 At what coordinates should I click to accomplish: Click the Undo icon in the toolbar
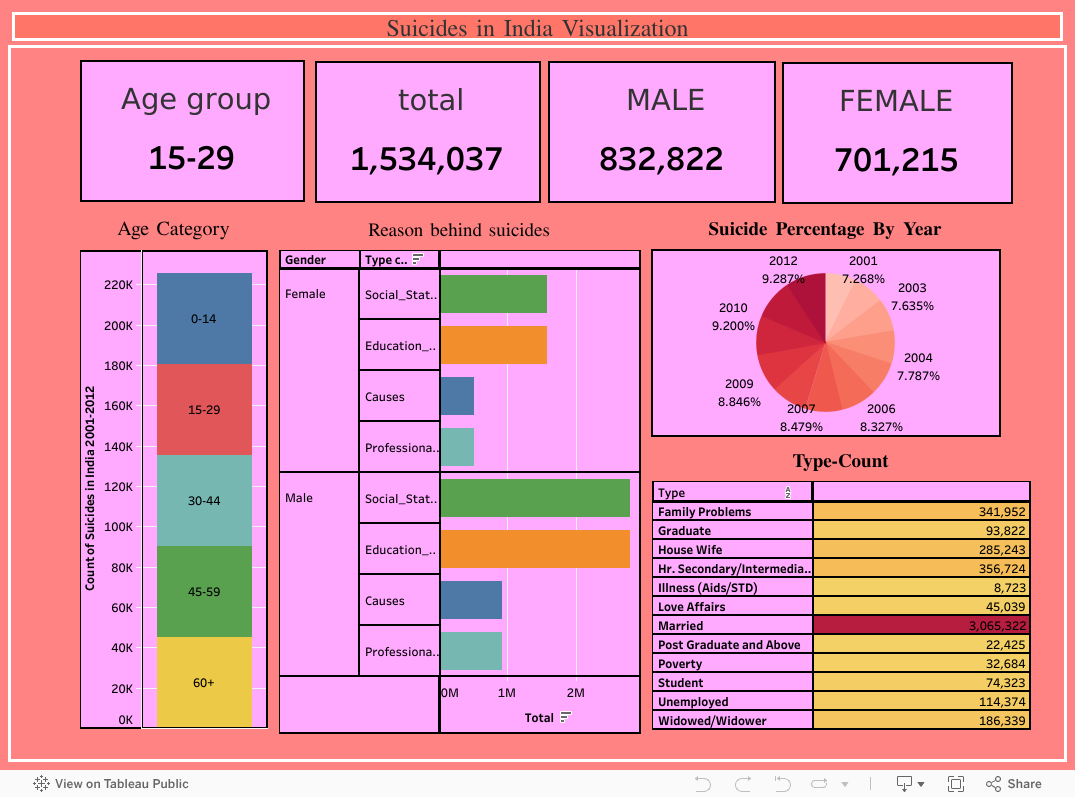coord(703,784)
